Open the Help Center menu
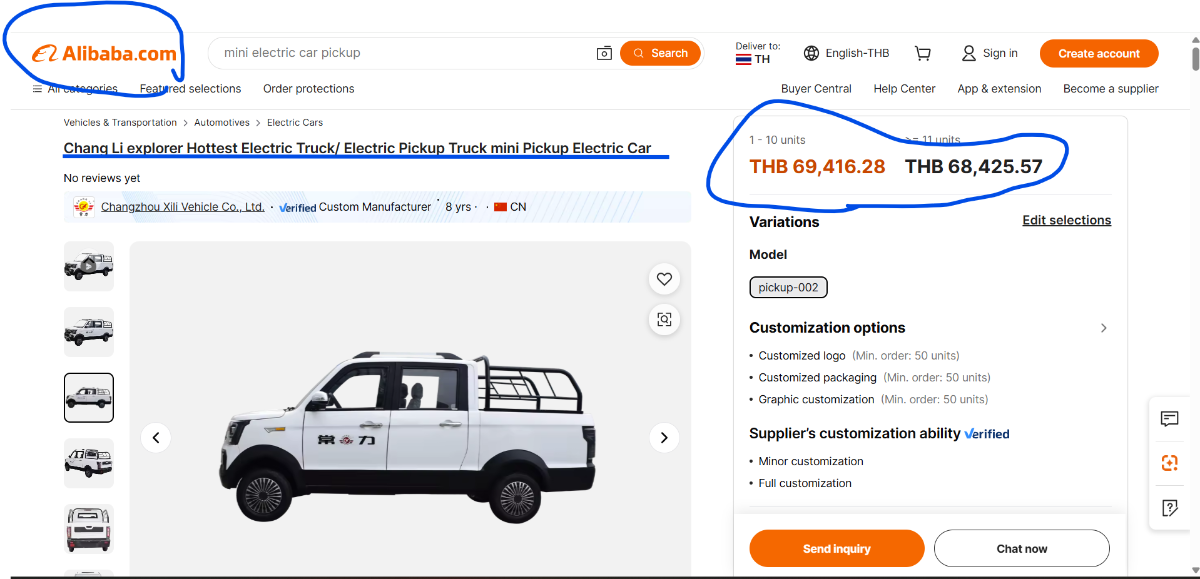 click(904, 89)
